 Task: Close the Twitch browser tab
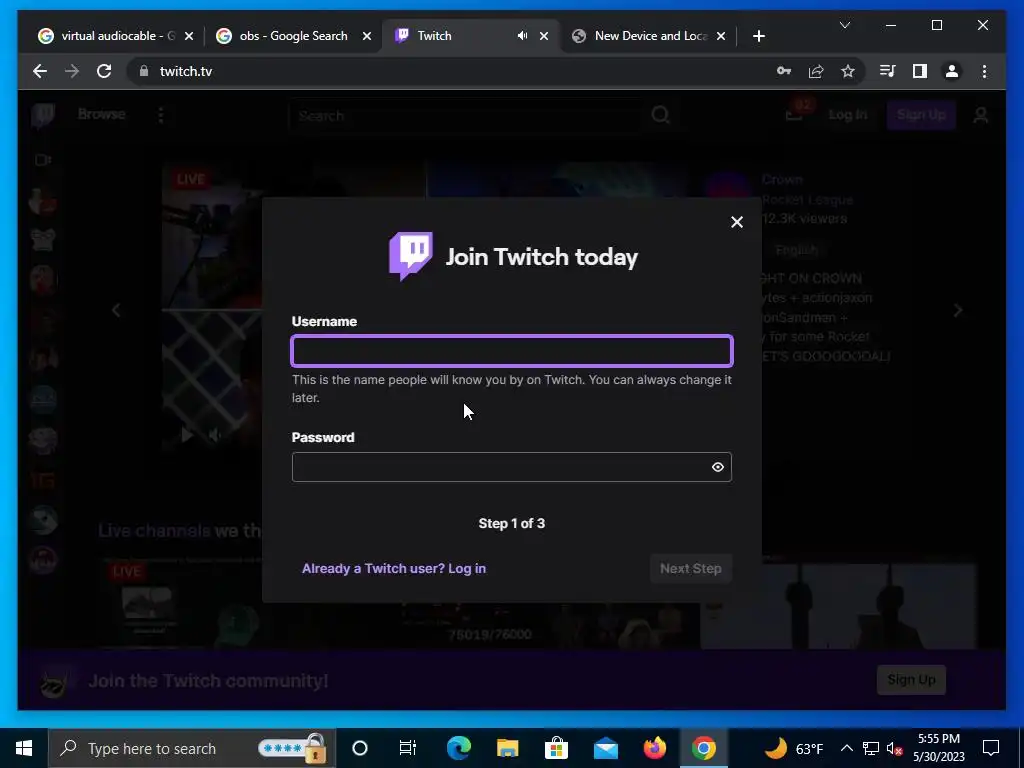click(x=544, y=36)
